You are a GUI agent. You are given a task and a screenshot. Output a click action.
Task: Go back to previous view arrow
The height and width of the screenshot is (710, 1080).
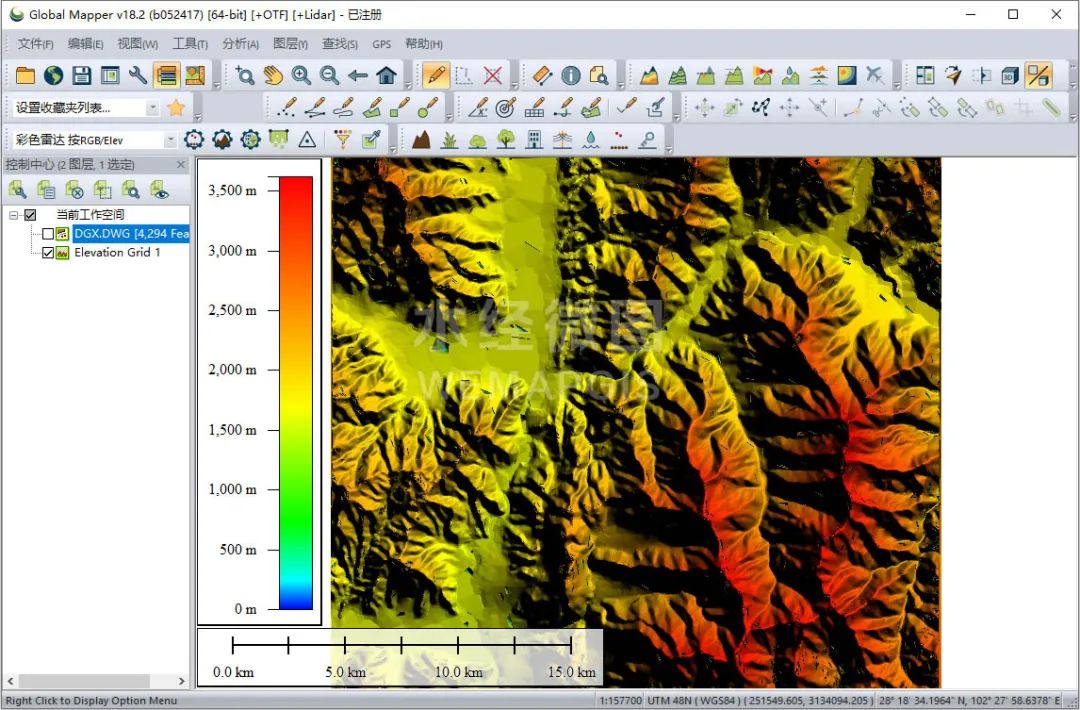[x=357, y=75]
